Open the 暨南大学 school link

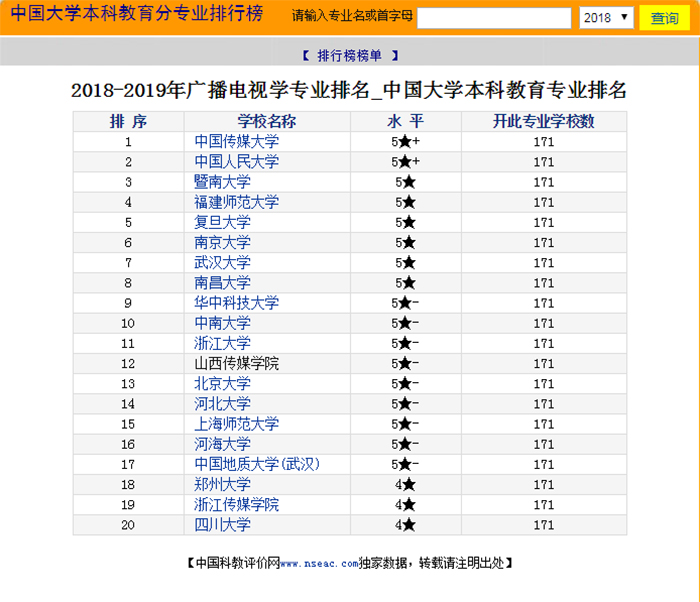click(222, 182)
